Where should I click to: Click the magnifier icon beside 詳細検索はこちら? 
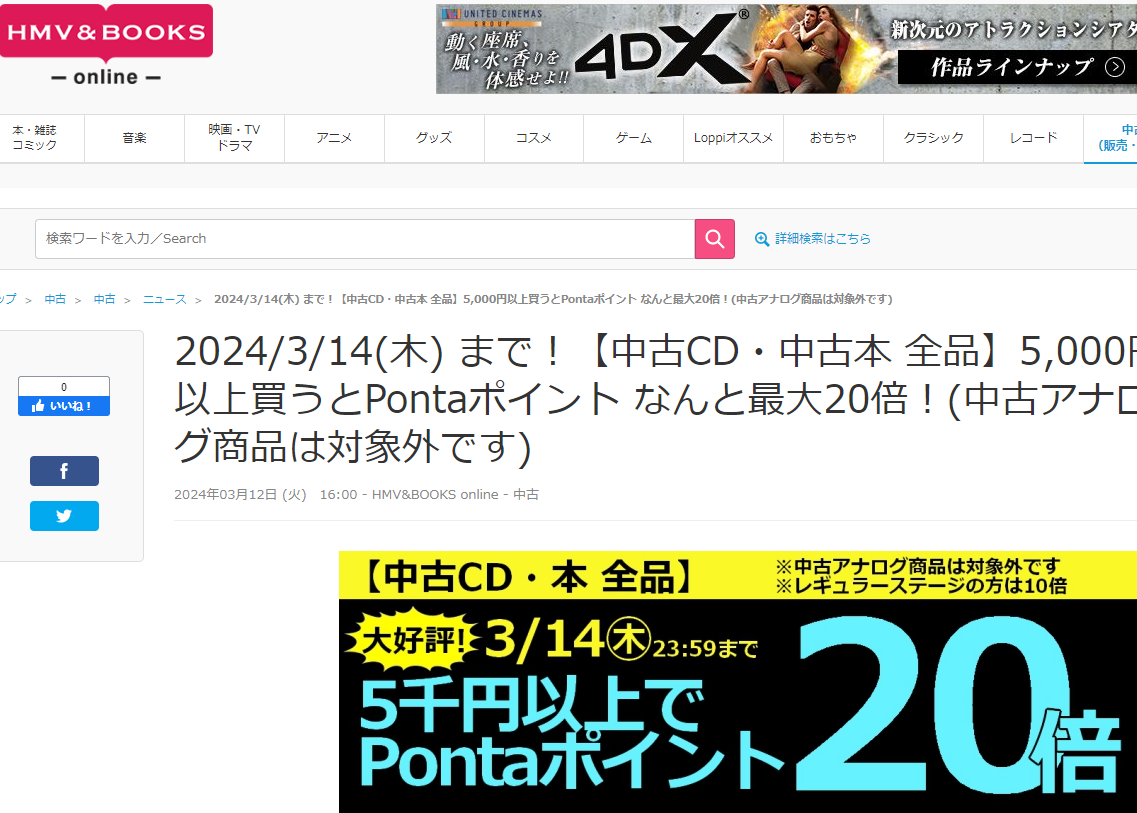click(761, 239)
